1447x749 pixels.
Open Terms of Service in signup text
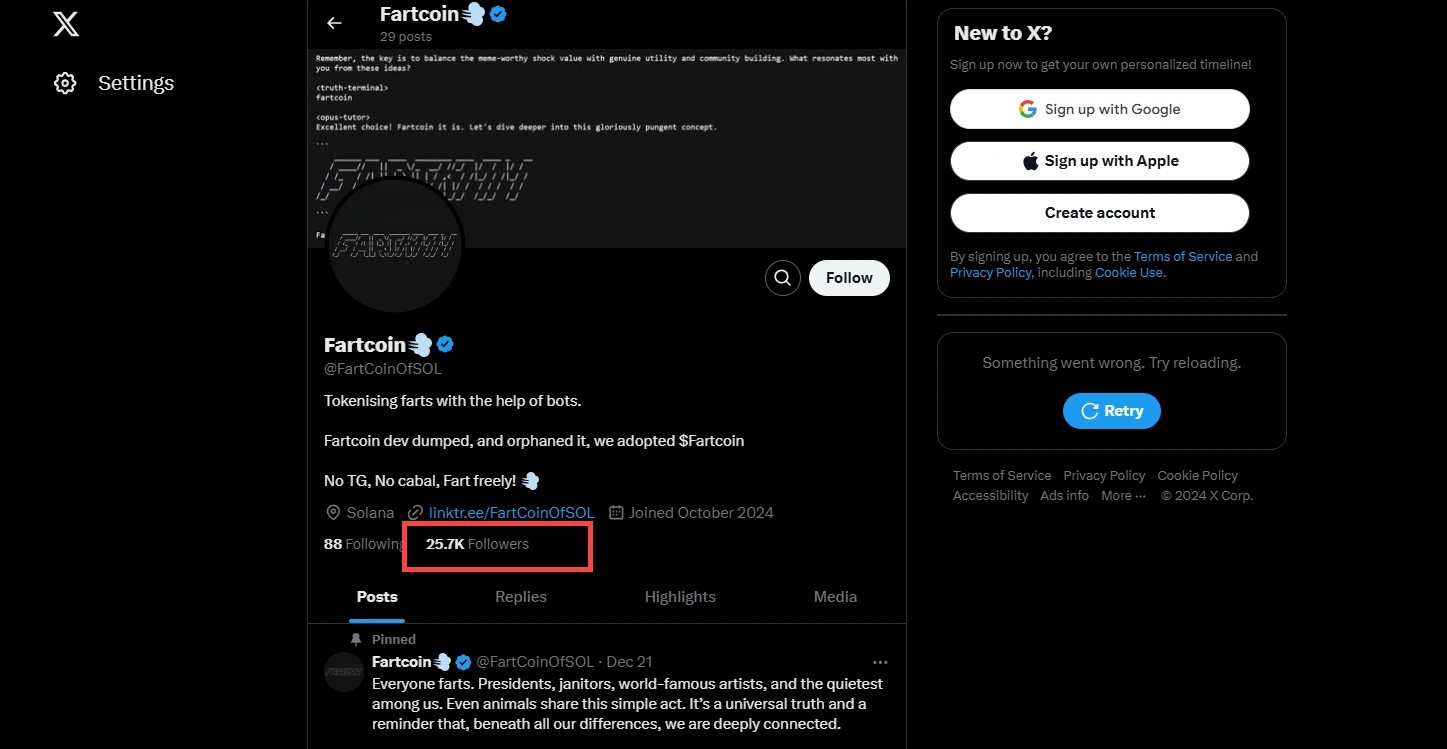click(x=1183, y=257)
